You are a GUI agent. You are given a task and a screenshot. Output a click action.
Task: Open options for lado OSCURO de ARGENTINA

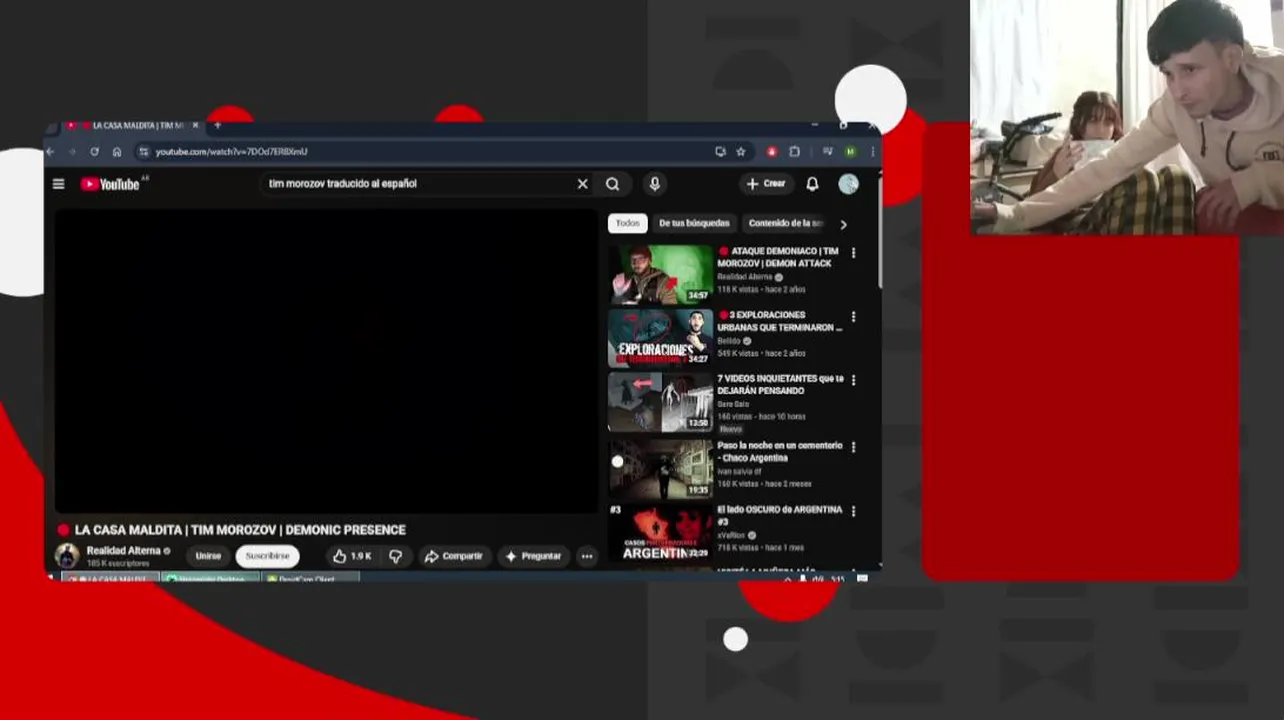click(x=853, y=511)
